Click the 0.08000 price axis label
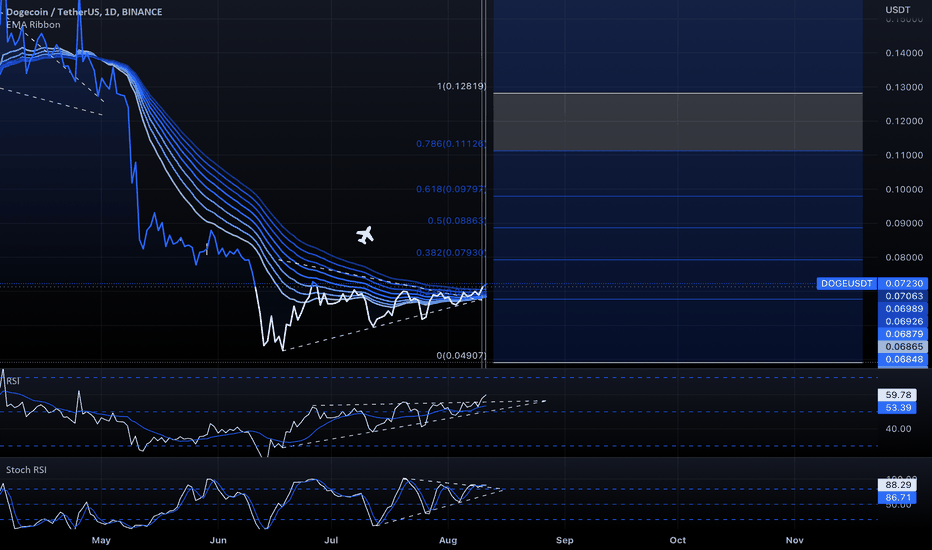The image size is (932, 550). coord(904,258)
